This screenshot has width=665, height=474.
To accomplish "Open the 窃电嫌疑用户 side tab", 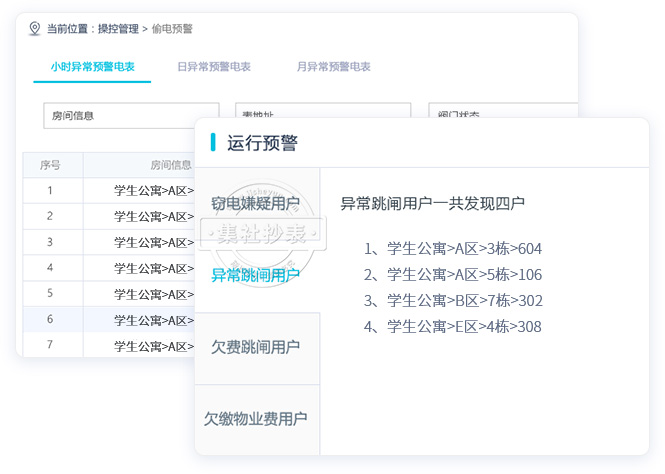I will point(256,204).
